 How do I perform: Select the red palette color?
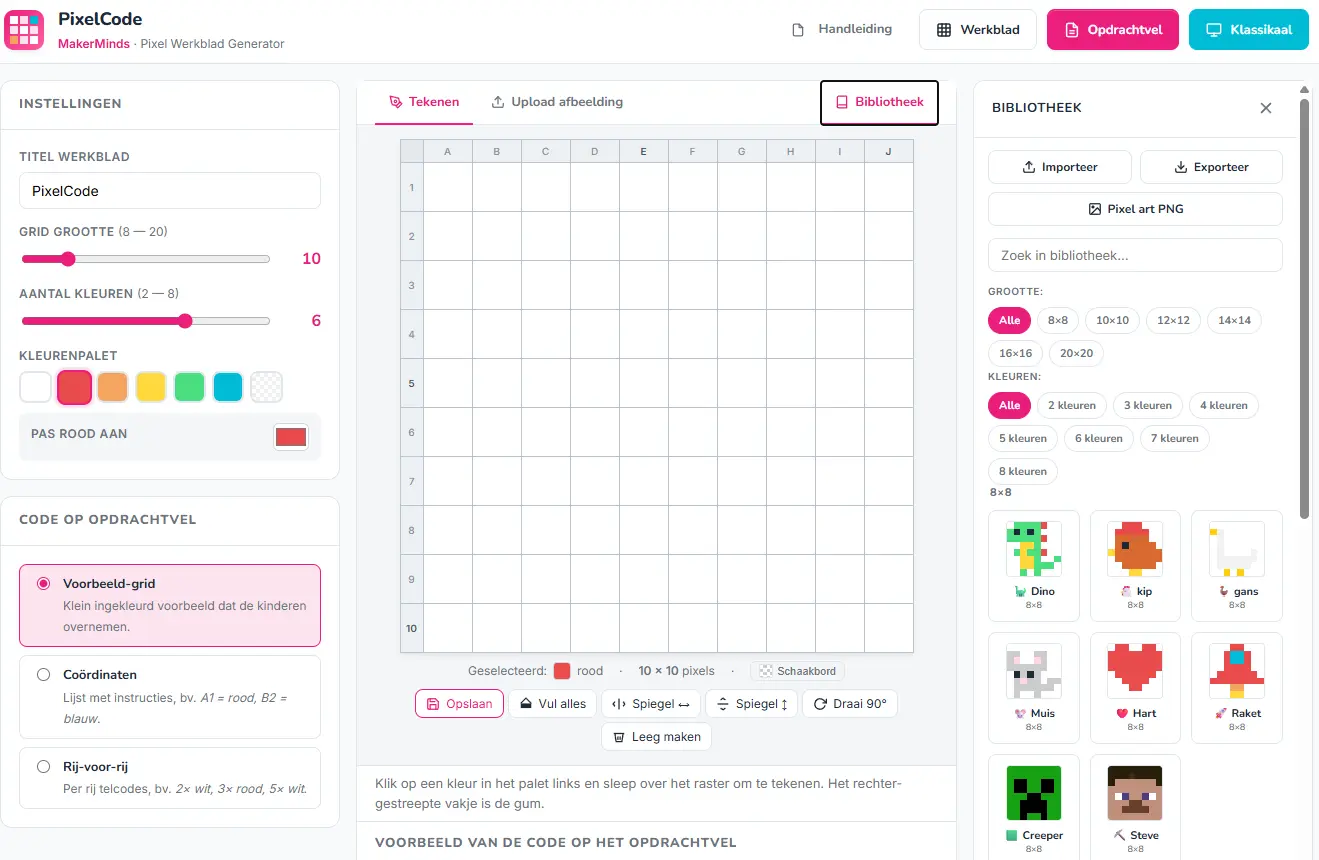[x=74, y=387]
